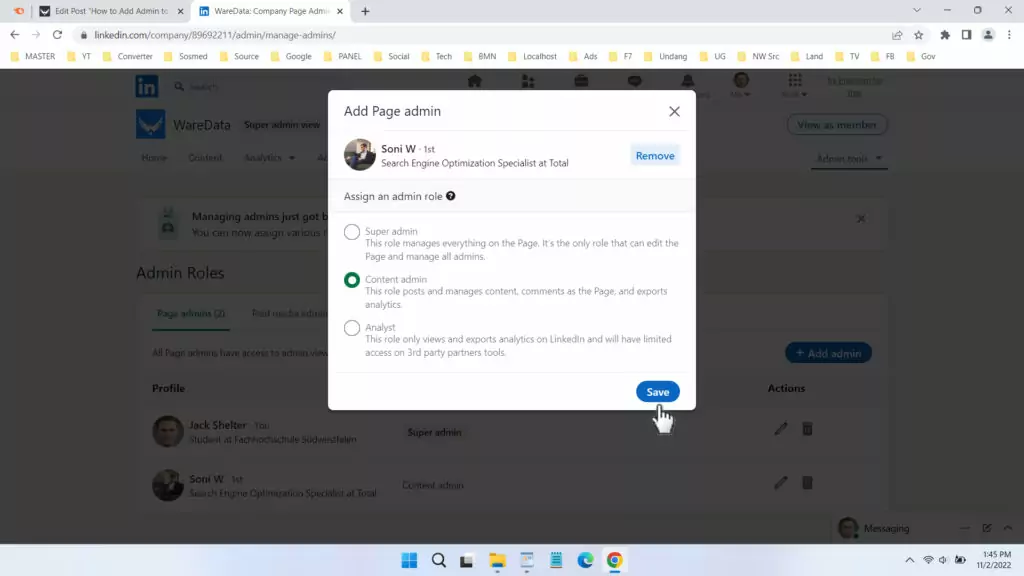Image resolution: width=1024 pixels, height=576 pixels.
Task: Remove Soni W from admin selection
Action: point(655,156)
